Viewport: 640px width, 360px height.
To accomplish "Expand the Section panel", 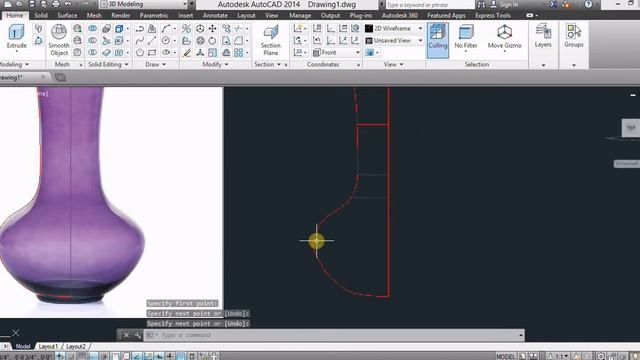I will click(x=268, y=64).
